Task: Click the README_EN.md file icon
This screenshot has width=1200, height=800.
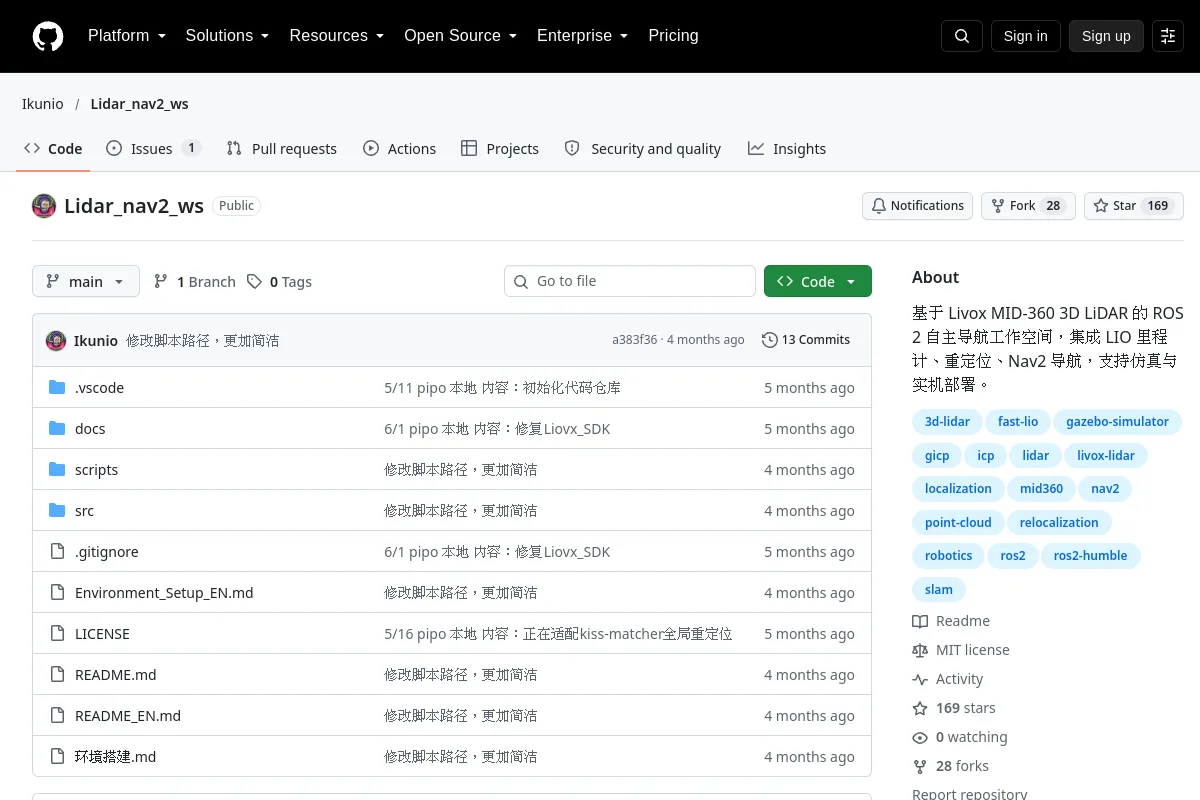Action: coord(57,715)
